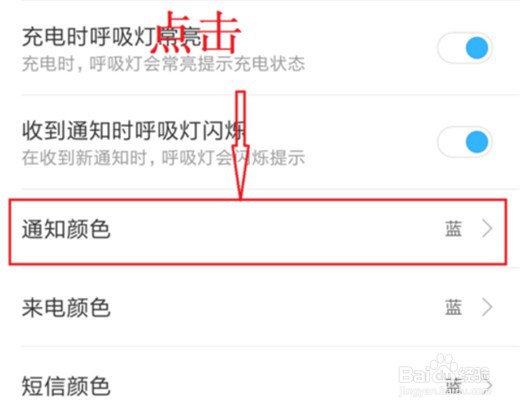Click the 蓝 value for 通知颜色
The width and height of the screenshot is (520, 409).
(x=454, y=229)
